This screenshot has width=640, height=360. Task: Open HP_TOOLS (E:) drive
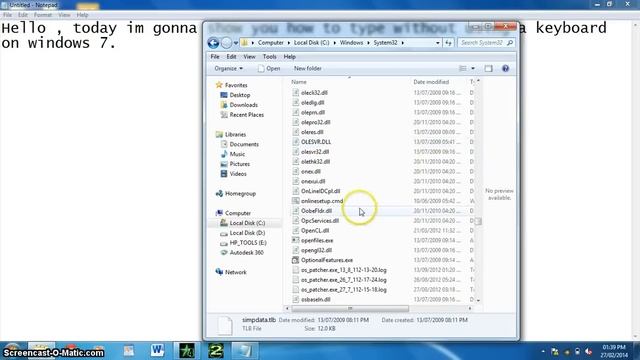(243, 242)
